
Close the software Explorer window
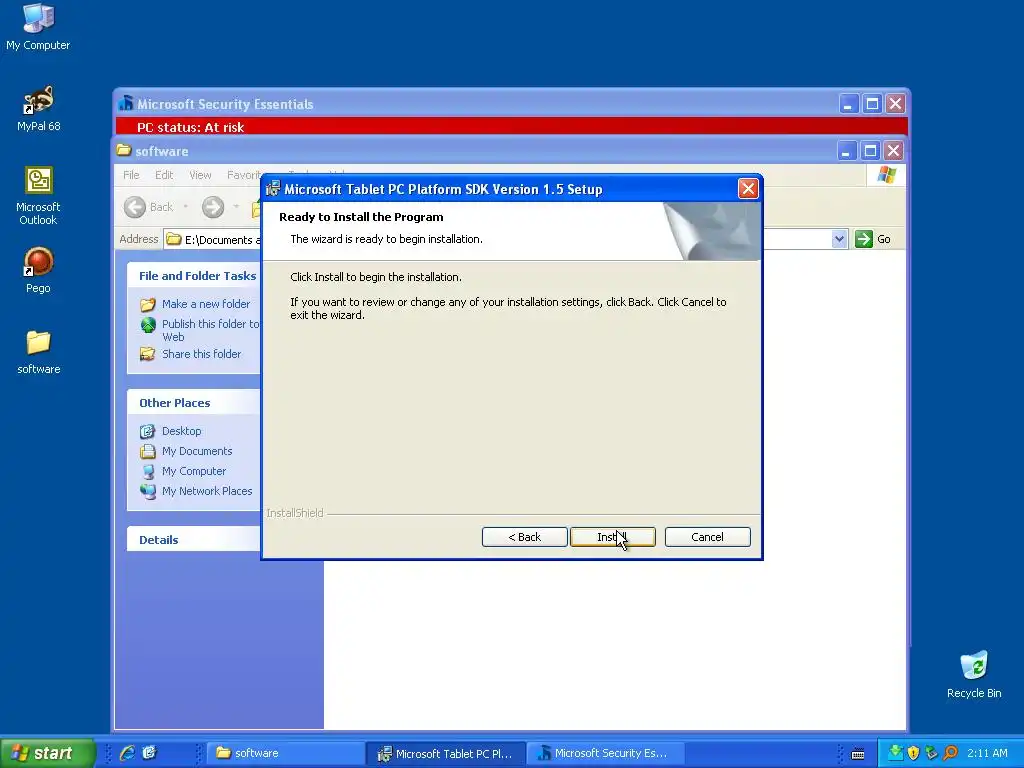[893, 151]
